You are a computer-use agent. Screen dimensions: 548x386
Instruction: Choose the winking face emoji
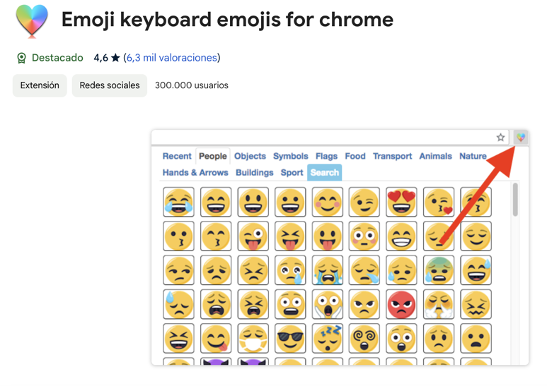[x=365, y=202]
